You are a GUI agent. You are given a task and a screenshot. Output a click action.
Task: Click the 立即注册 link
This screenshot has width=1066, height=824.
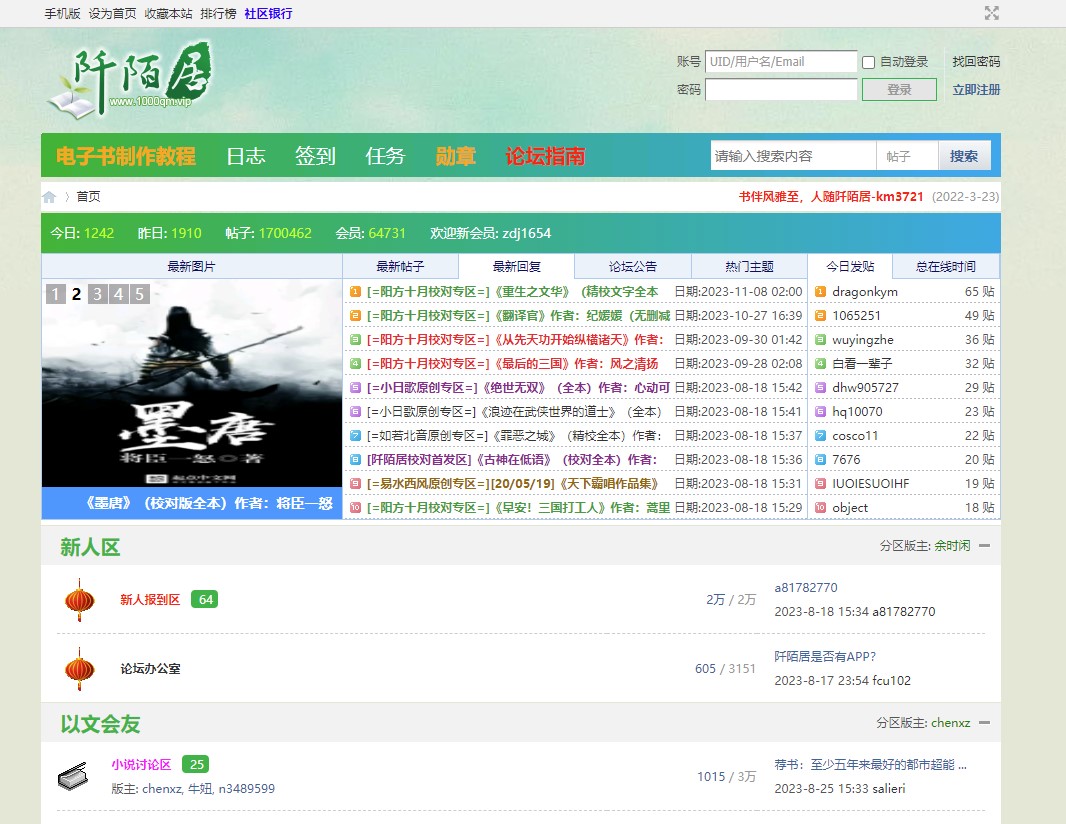click(975, 90)
